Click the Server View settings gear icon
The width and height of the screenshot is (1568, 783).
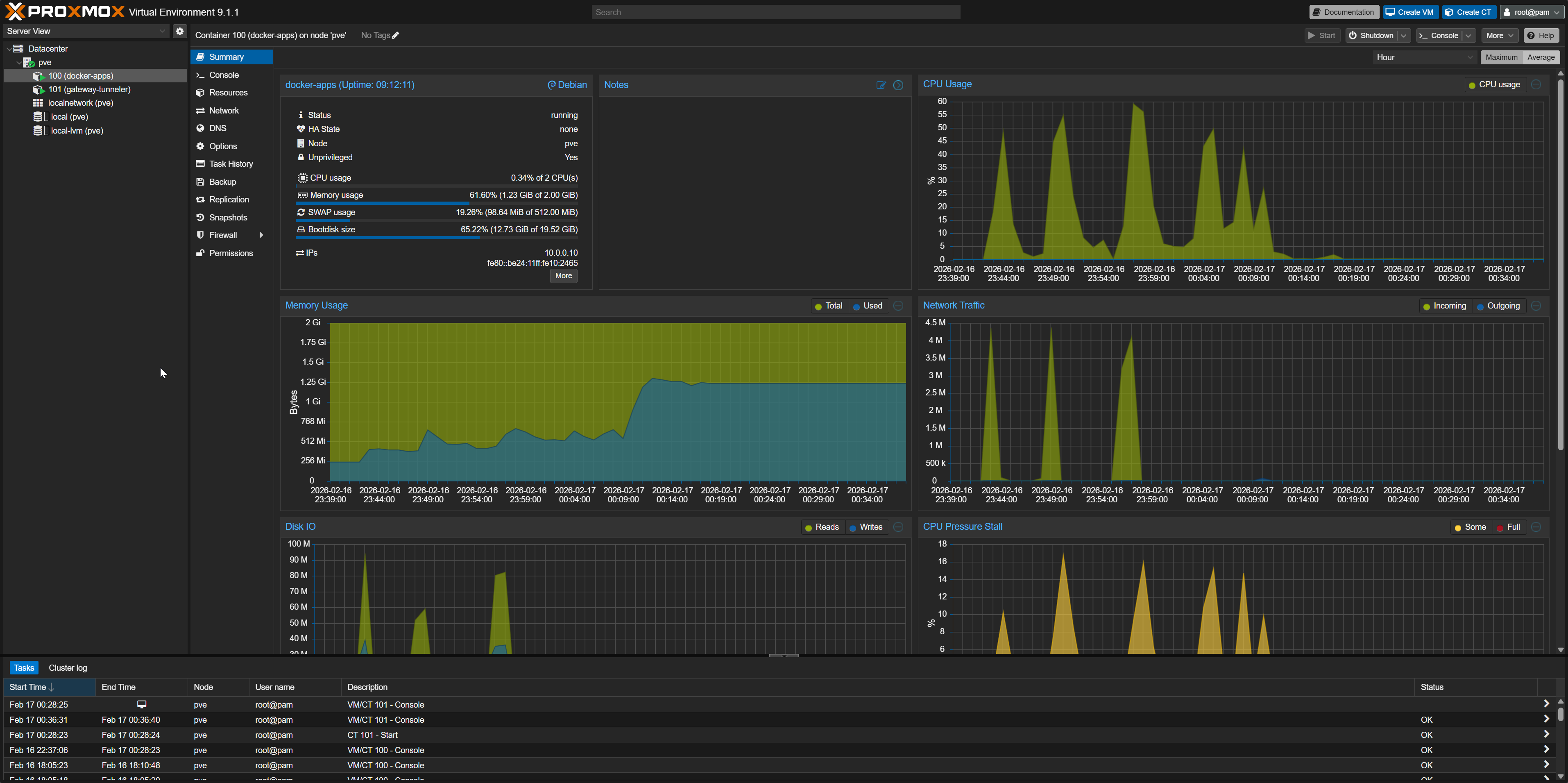pyautogui.click(x=179, y=31)
